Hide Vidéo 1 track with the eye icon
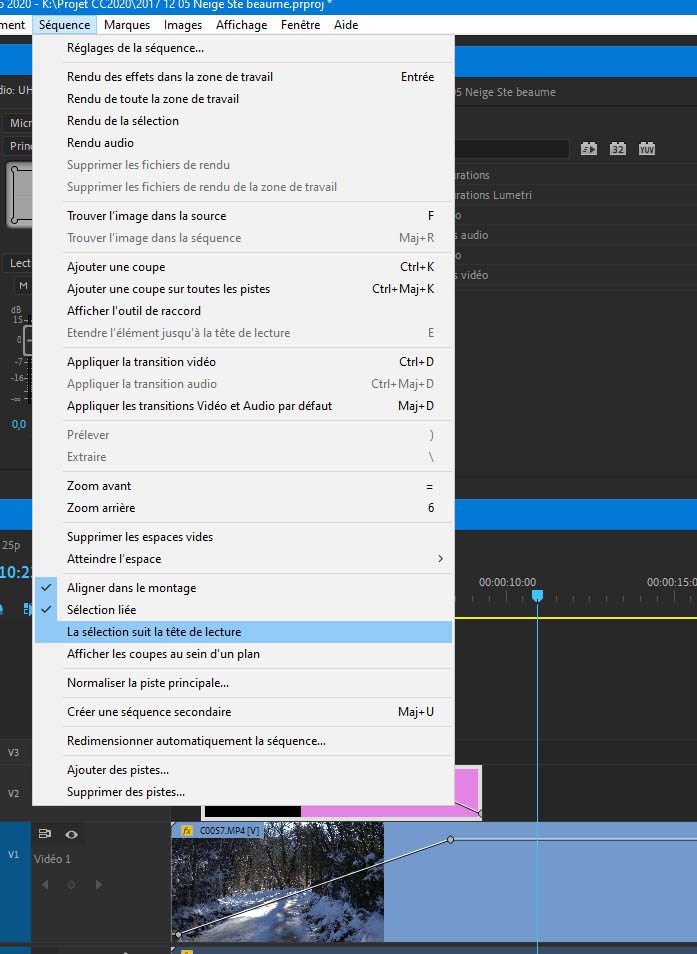The image size is (697, 954). click(x=71, y=834)
